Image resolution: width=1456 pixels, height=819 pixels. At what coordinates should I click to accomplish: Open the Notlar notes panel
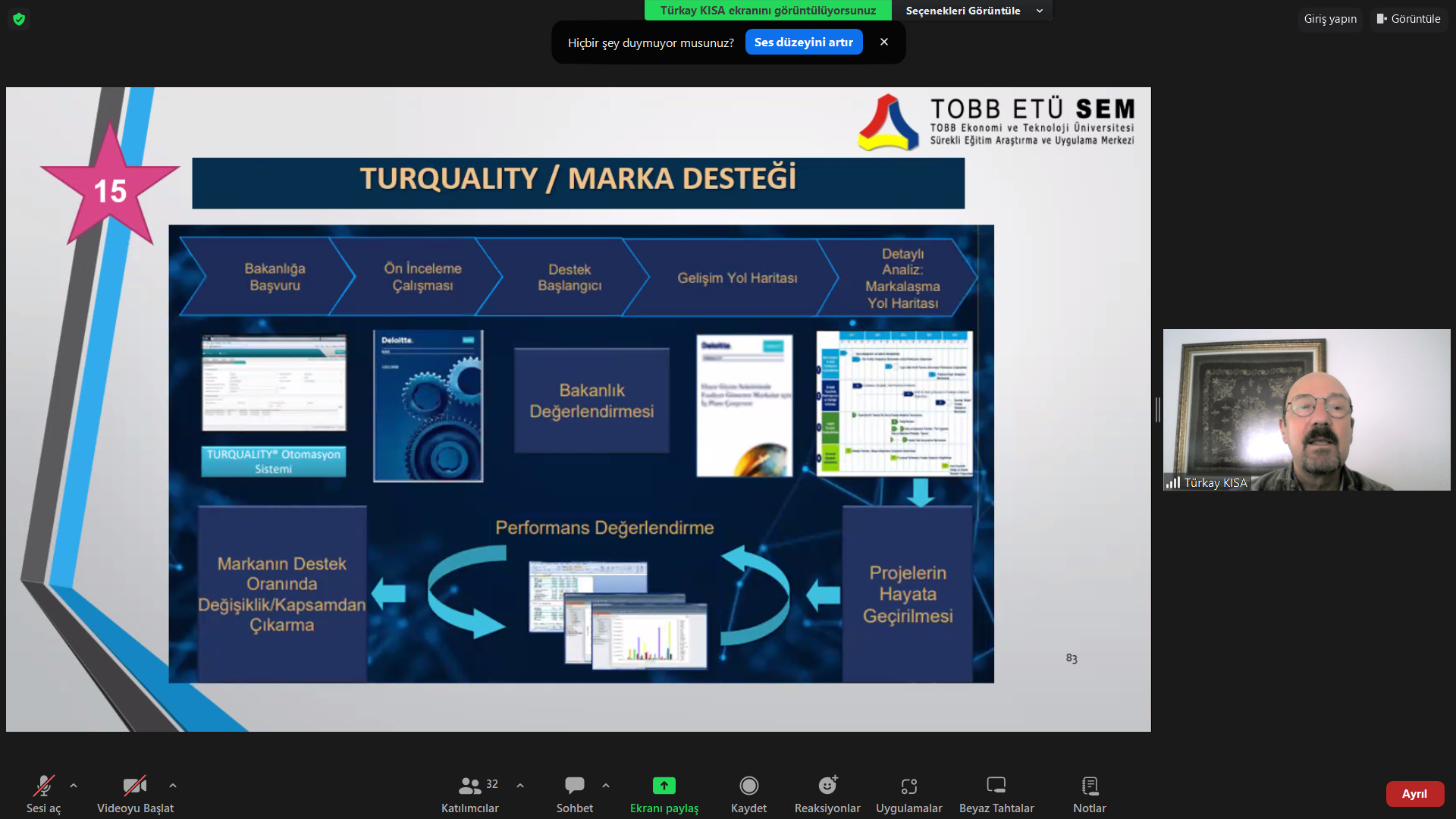pyautogui.click(x=1090, y=794)
